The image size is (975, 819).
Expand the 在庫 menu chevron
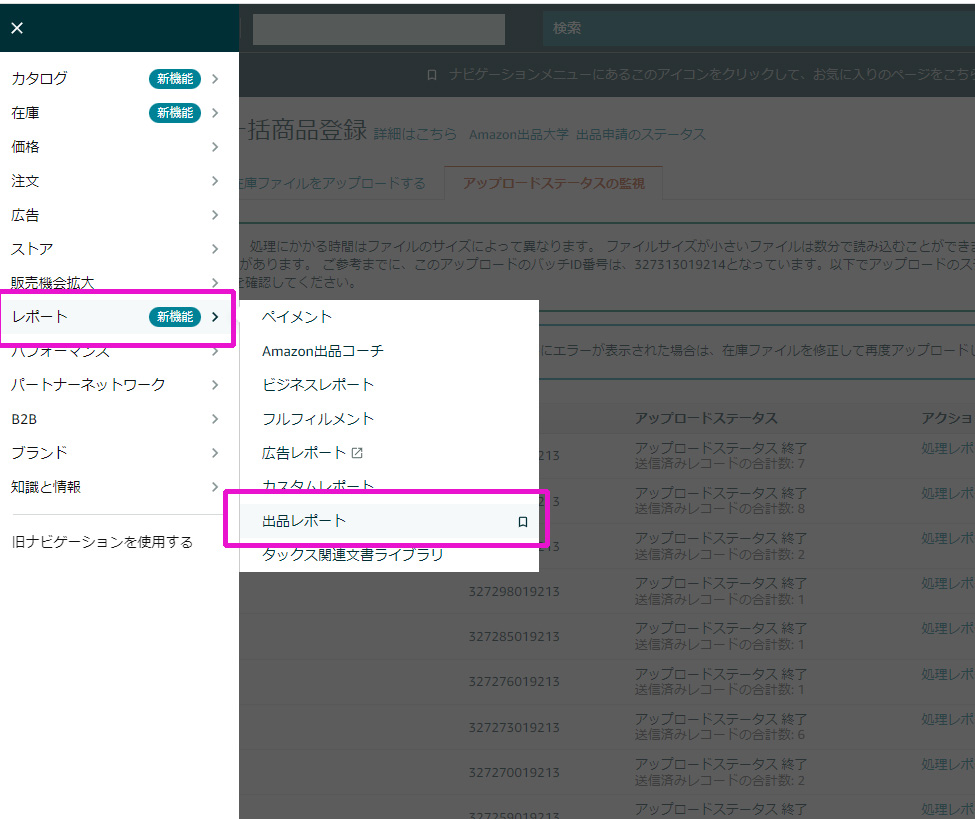pyautogui.click(x=215, y=113)
